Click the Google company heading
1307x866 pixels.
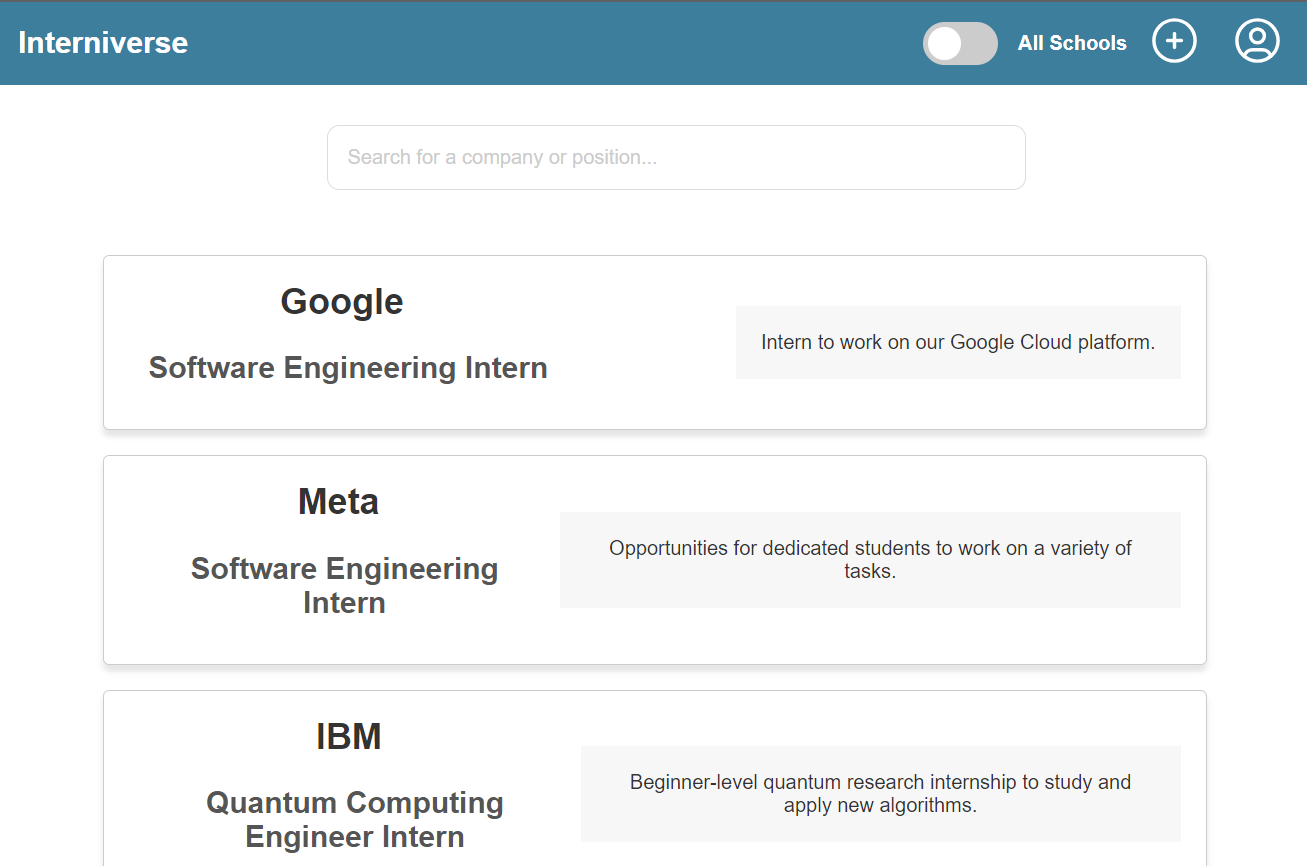coord(342,301)
